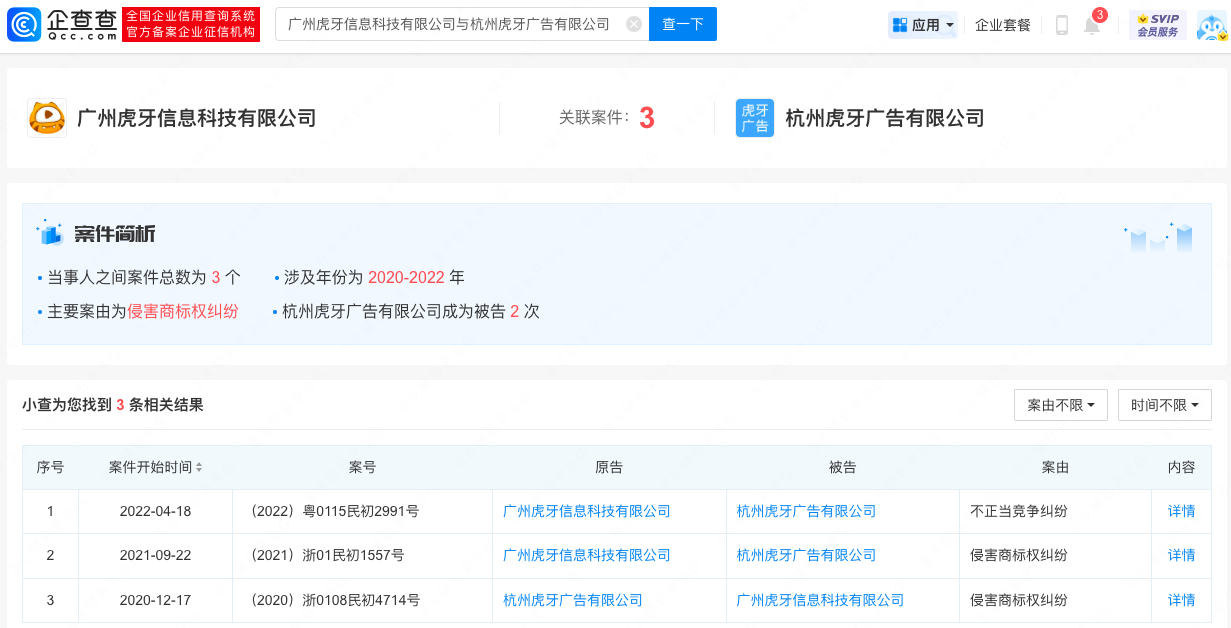Click the date 2021-09-22
The height and width of the screenshot is (628, 1231).
coord(155,555)
